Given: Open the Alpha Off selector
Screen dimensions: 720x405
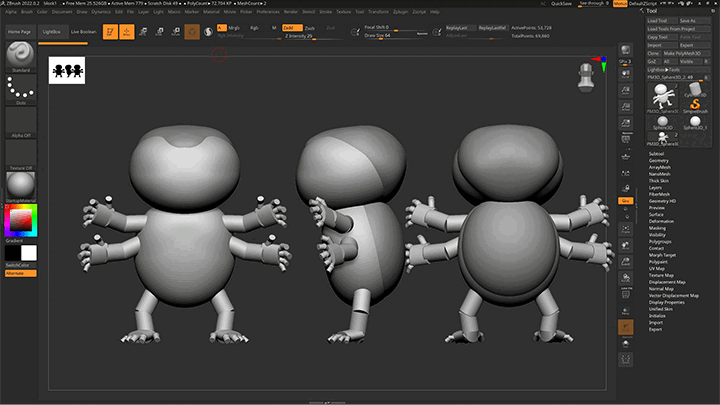Looking at the screenshot, I should 21,122.
